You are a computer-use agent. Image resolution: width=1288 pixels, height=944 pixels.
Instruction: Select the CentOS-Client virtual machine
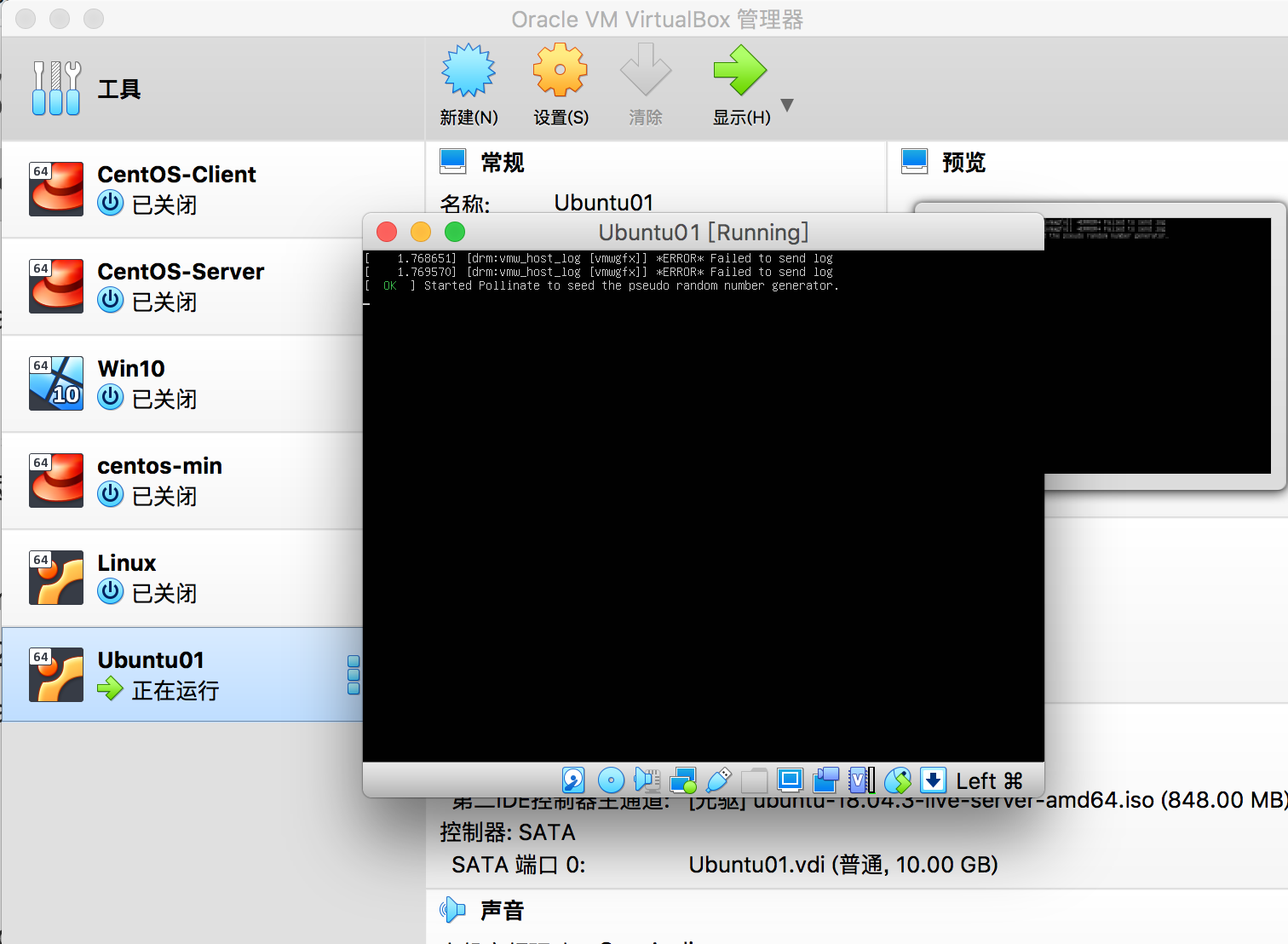click(182, 189)
